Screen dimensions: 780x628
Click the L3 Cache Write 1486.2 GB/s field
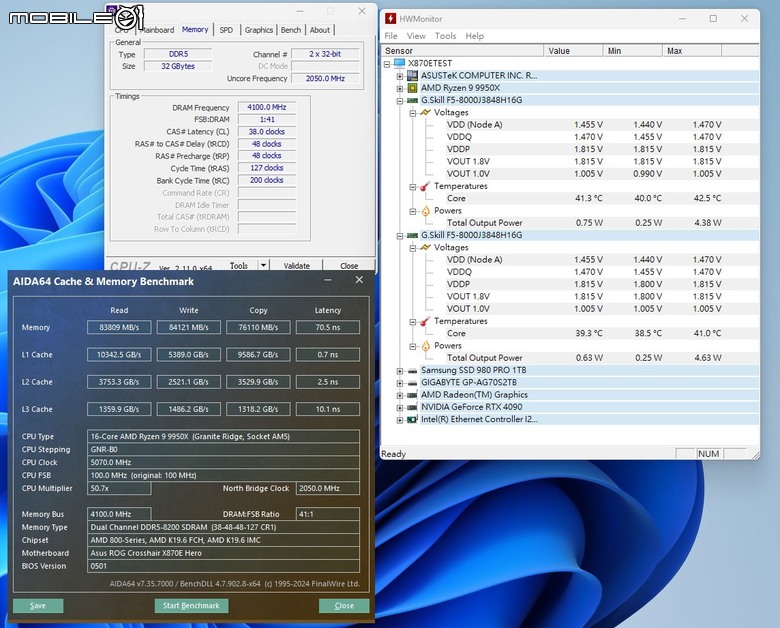click(189, 409)
